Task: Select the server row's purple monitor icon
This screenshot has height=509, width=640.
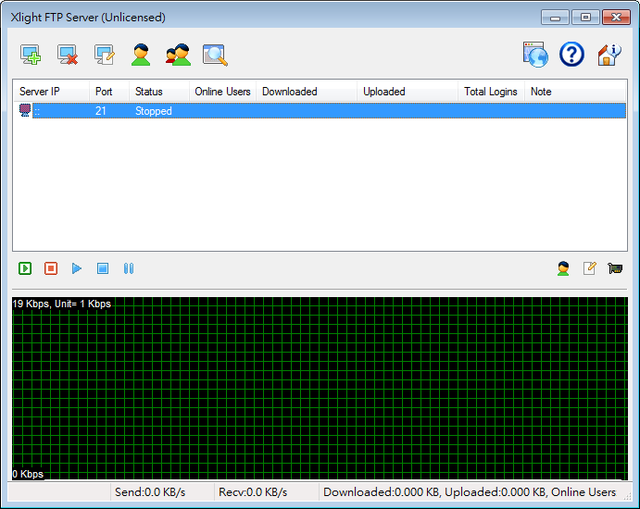Action: [x=25, y=110]
